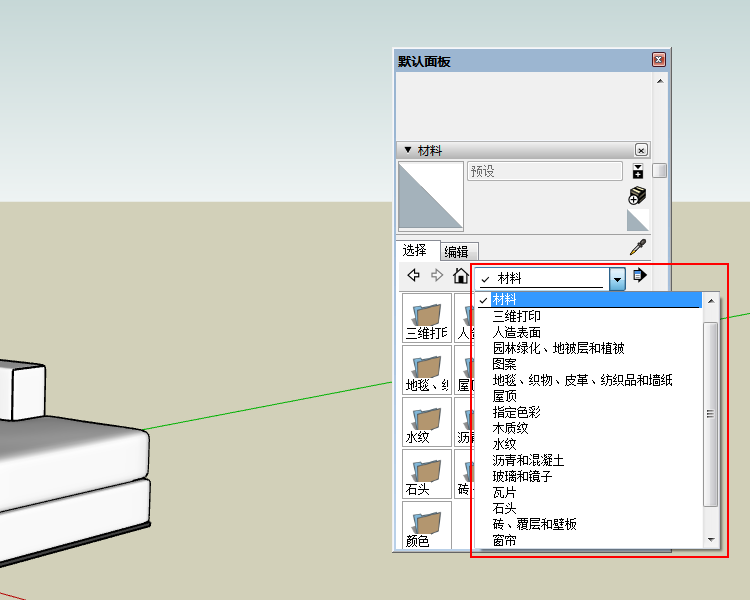Image resolution: width=750 pixels, height=600 pixels.
Task: Pick the eyedropper sample paint tool
Action: 637,248
